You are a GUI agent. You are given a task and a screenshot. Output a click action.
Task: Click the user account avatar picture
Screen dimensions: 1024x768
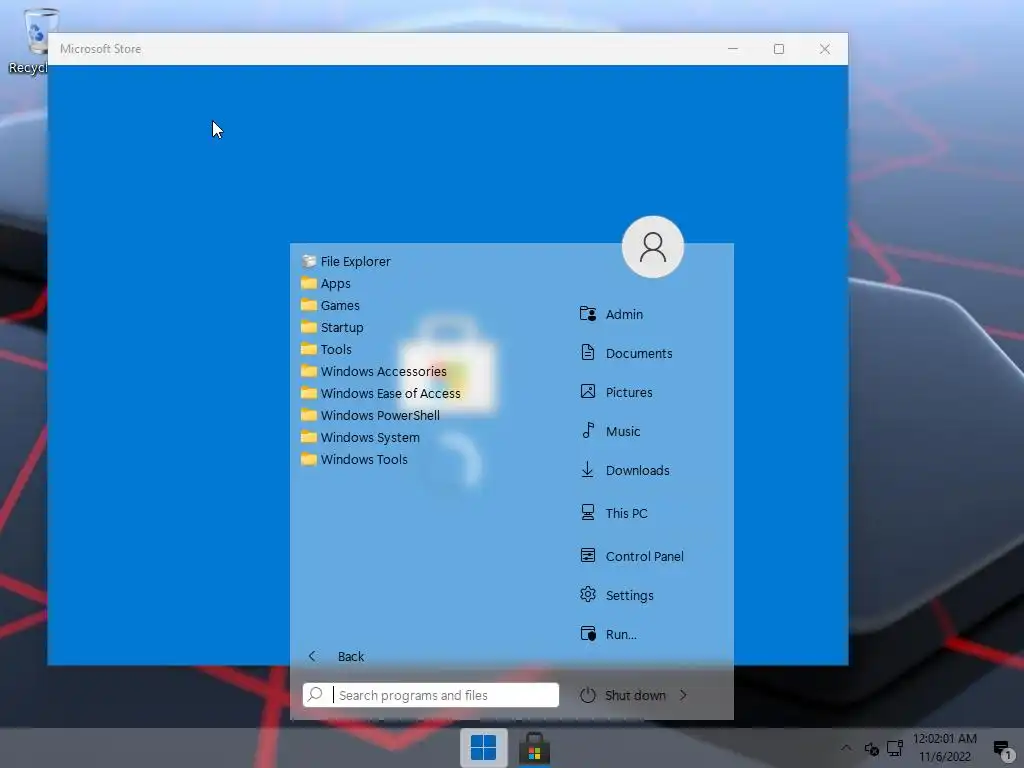pos(652,247)
